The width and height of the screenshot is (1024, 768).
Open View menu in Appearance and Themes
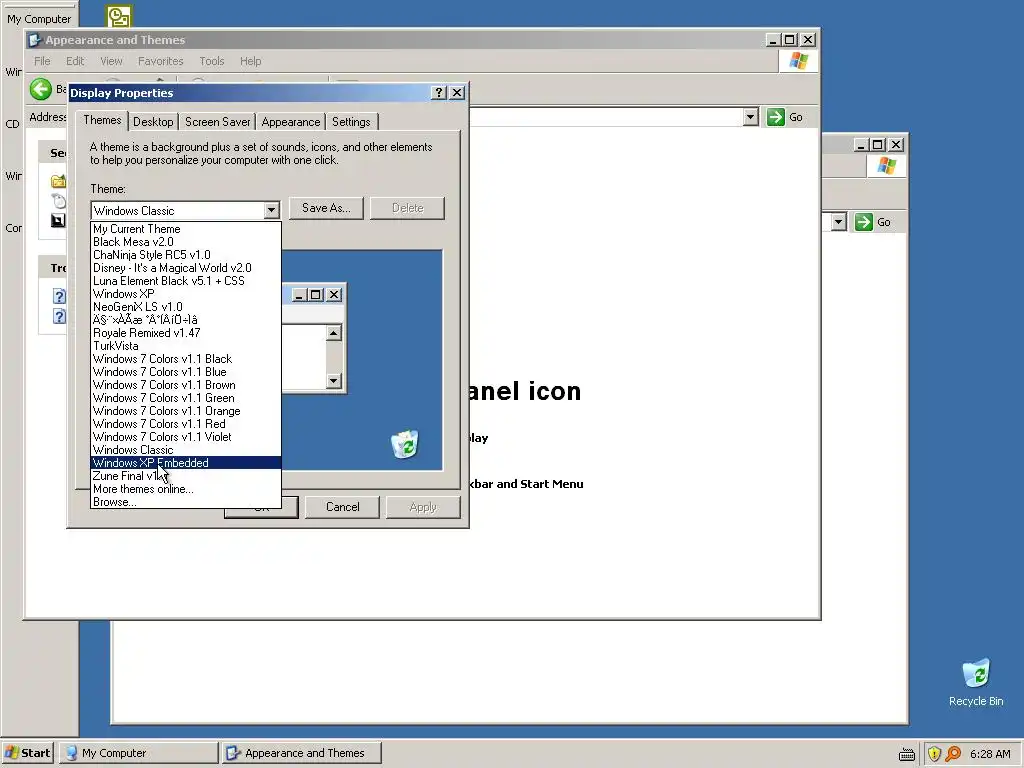(x=111, y=61)
